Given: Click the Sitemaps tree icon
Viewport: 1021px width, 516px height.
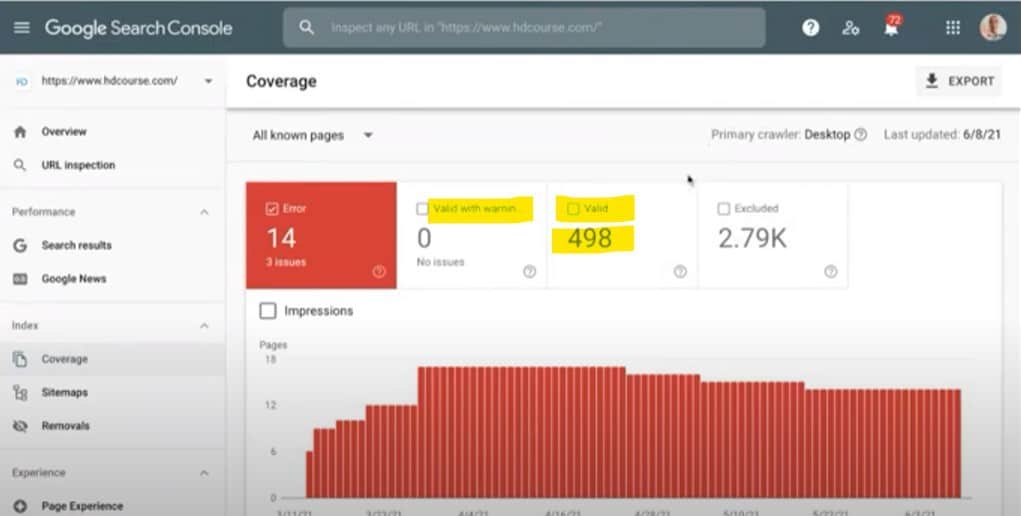Looking at the screenshot, I should coord(20,393).
